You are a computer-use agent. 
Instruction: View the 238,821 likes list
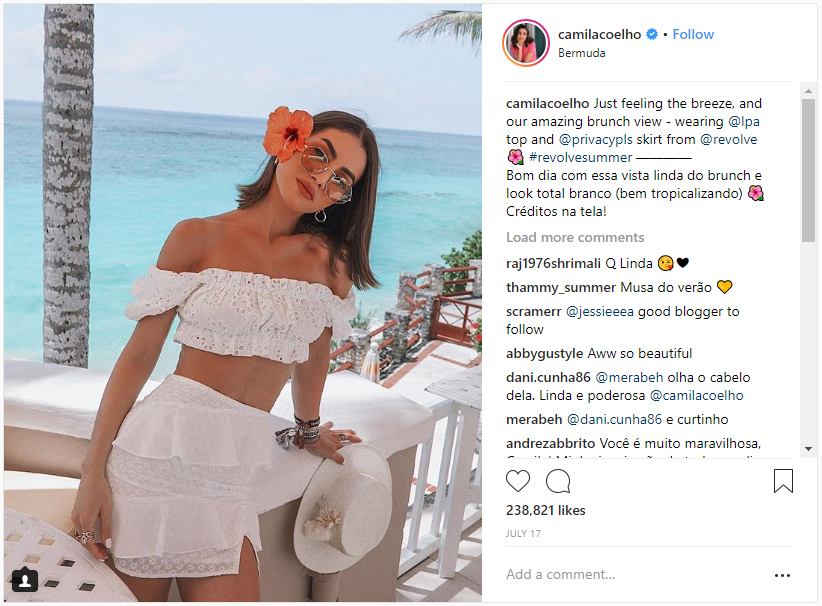click(546, 511)
